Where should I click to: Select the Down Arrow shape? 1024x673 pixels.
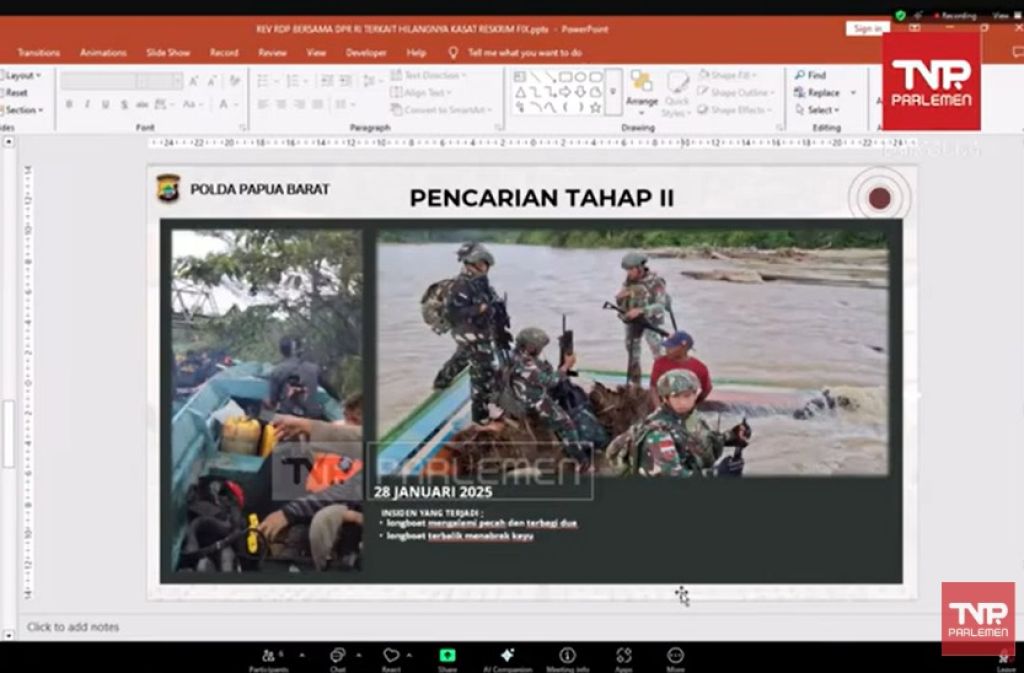pos(581,93)
